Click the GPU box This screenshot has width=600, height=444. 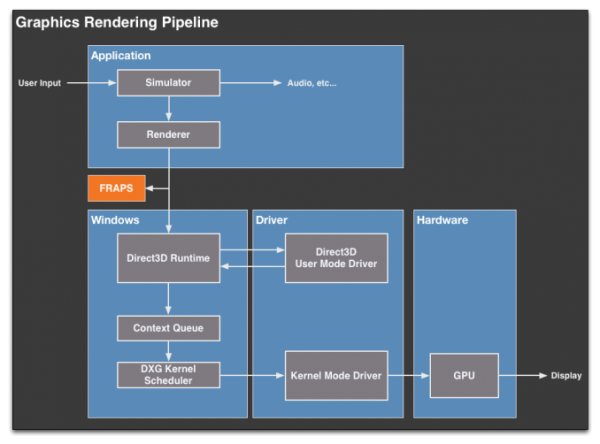coord(464,375)
